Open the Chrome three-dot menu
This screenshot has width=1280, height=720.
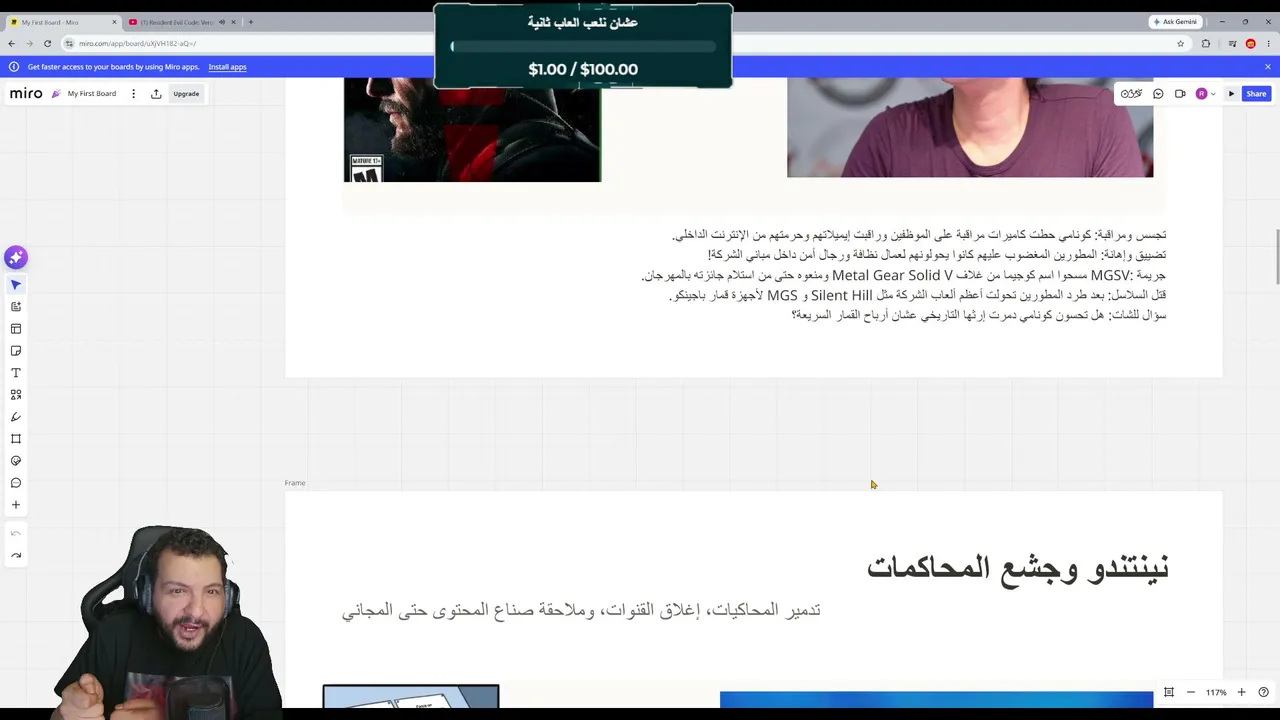pyautogui.click(x=1268, y=44)
